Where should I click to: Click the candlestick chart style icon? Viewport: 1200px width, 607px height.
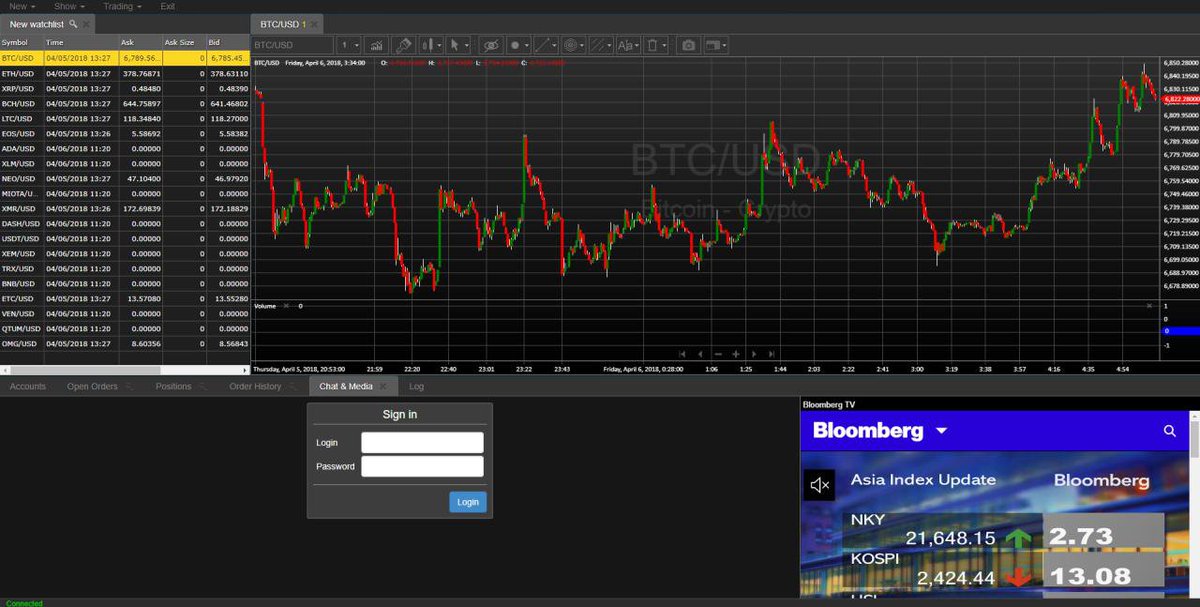[429, 45]
